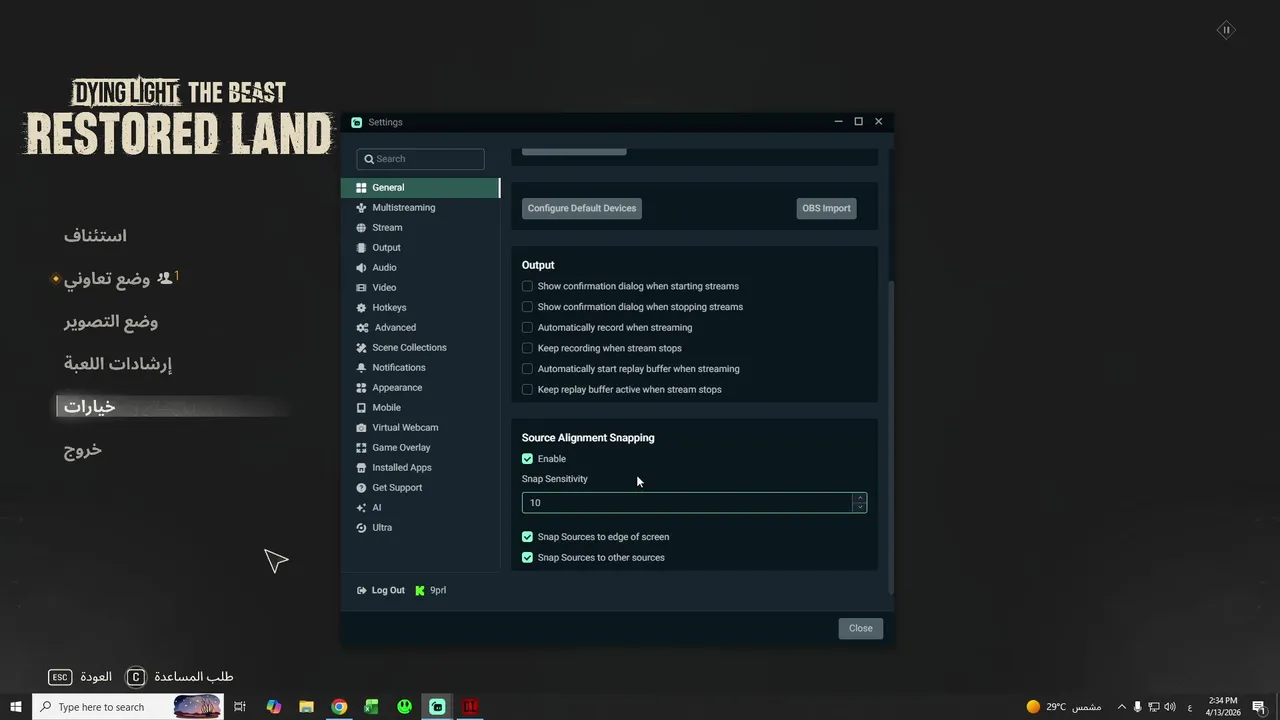Open Get Support help icon
The height and width of the screenshot is (720, 1280).
(362, 488)
